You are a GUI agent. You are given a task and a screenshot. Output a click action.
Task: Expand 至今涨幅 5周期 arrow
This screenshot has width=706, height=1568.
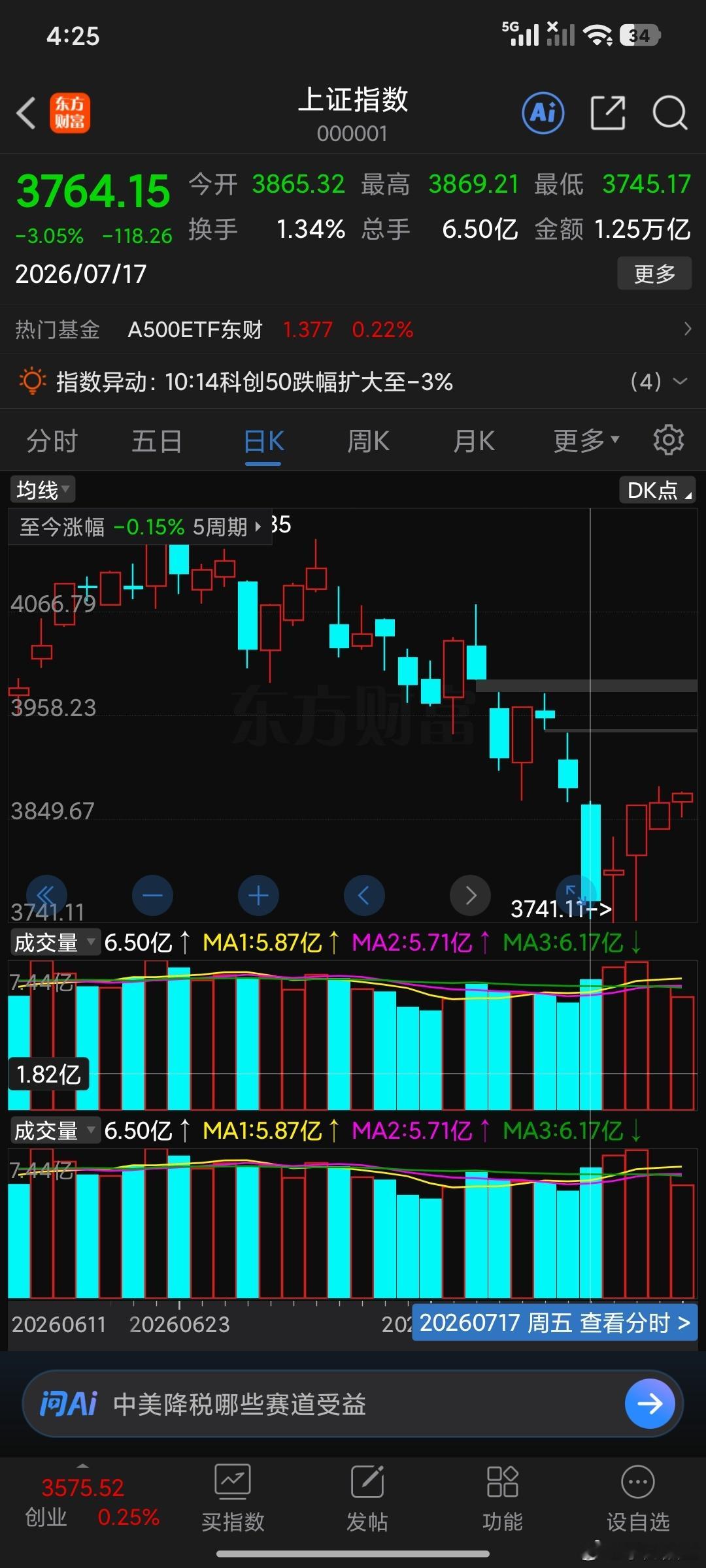258,527
